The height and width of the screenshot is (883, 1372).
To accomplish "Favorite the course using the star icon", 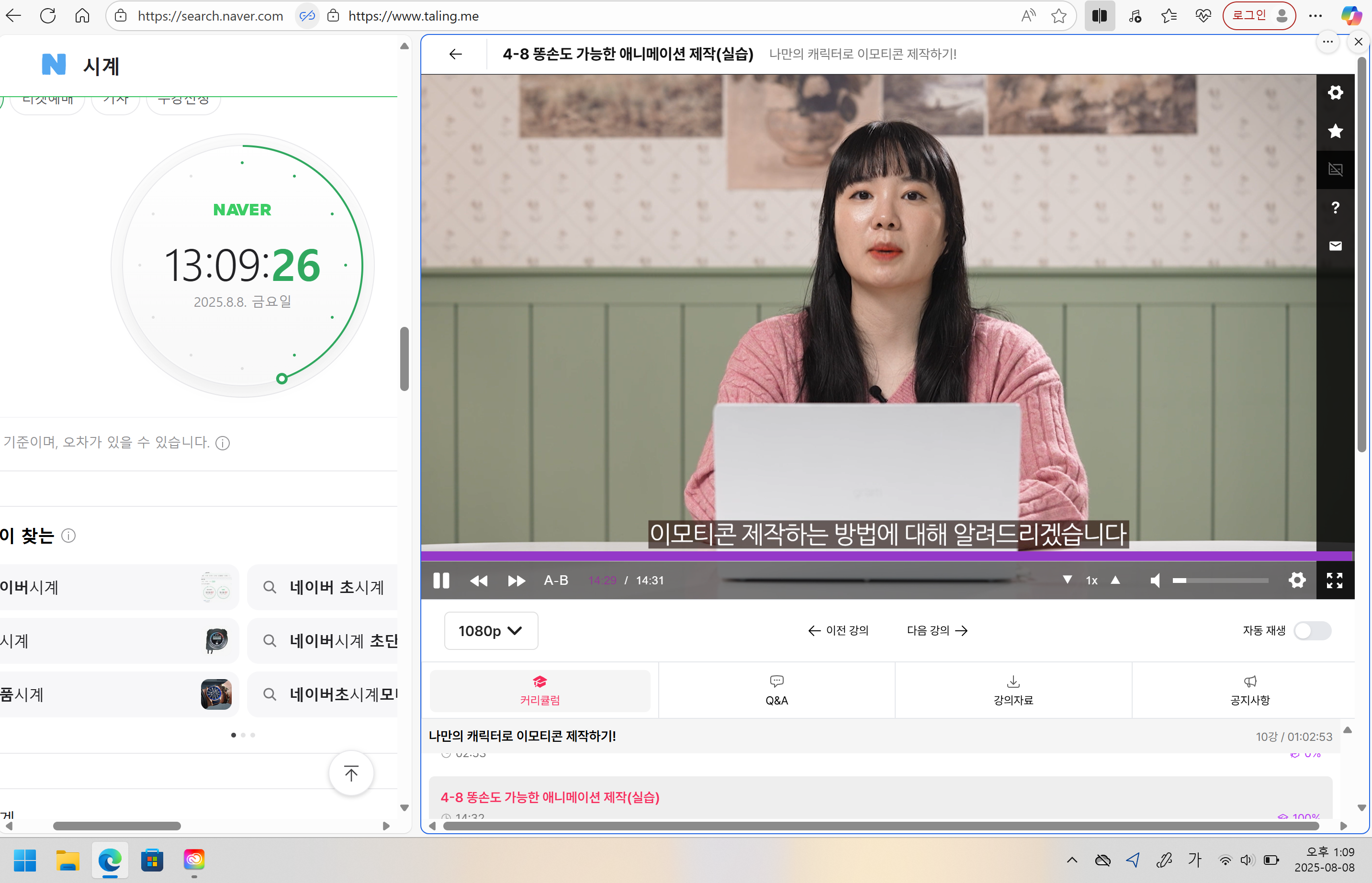I will click(x=1335, y=131).
